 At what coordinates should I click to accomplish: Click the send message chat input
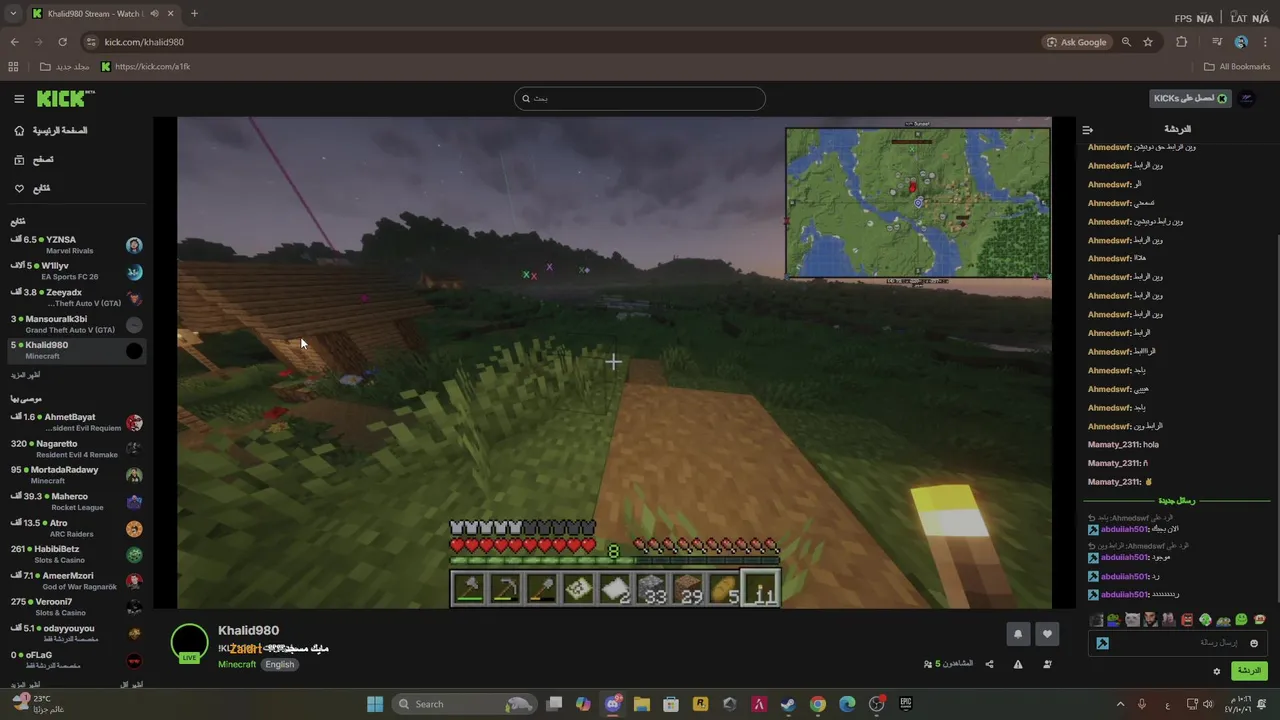click(1176, 643)
